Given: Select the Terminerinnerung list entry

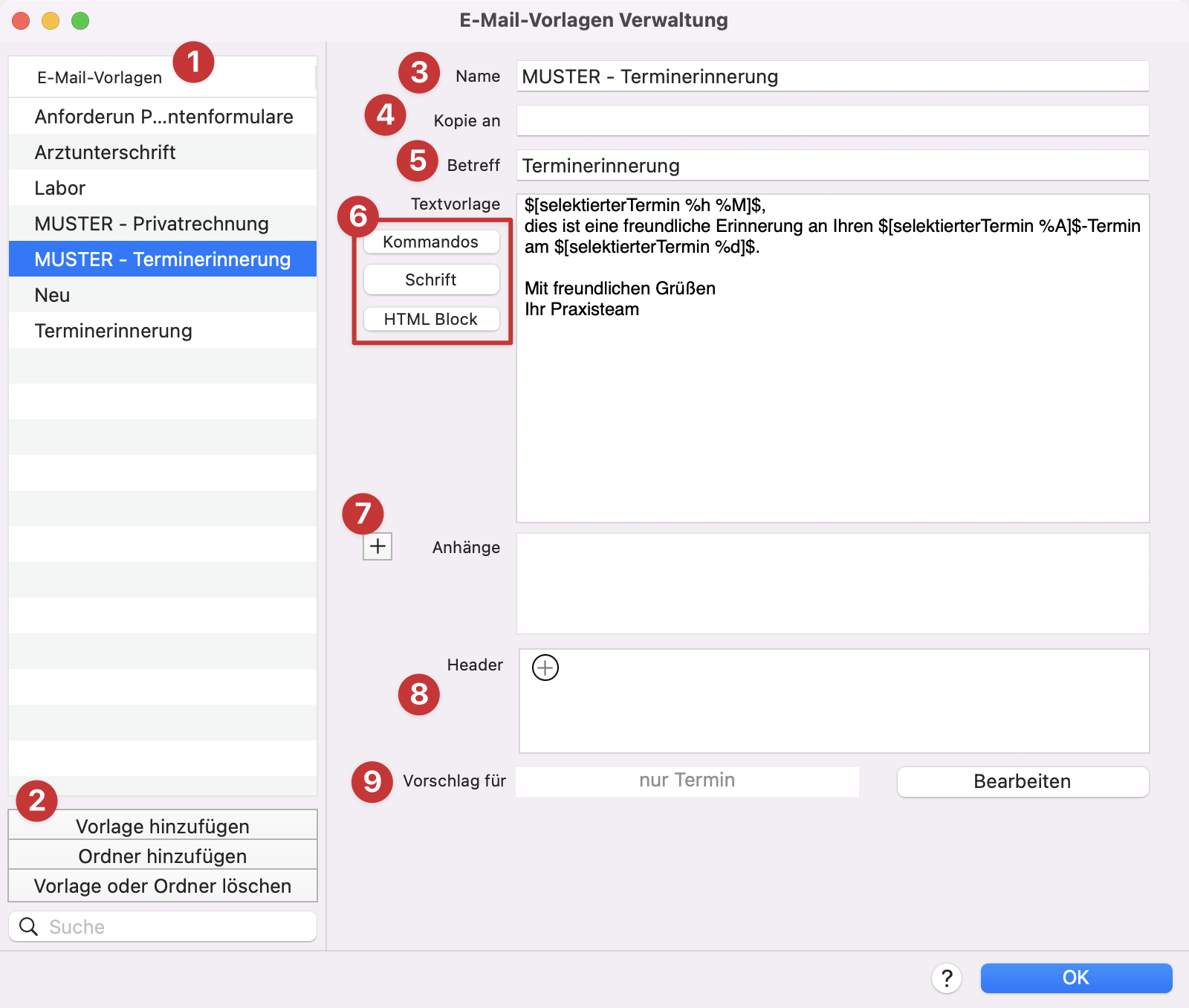Looking at the screenshot, I should pos(163,331).
